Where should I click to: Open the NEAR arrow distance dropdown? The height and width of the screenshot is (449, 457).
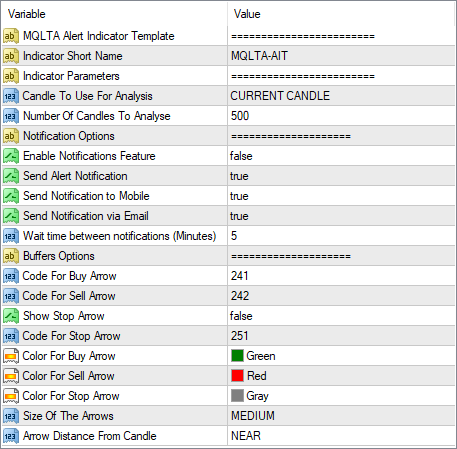tap(246, 436)
